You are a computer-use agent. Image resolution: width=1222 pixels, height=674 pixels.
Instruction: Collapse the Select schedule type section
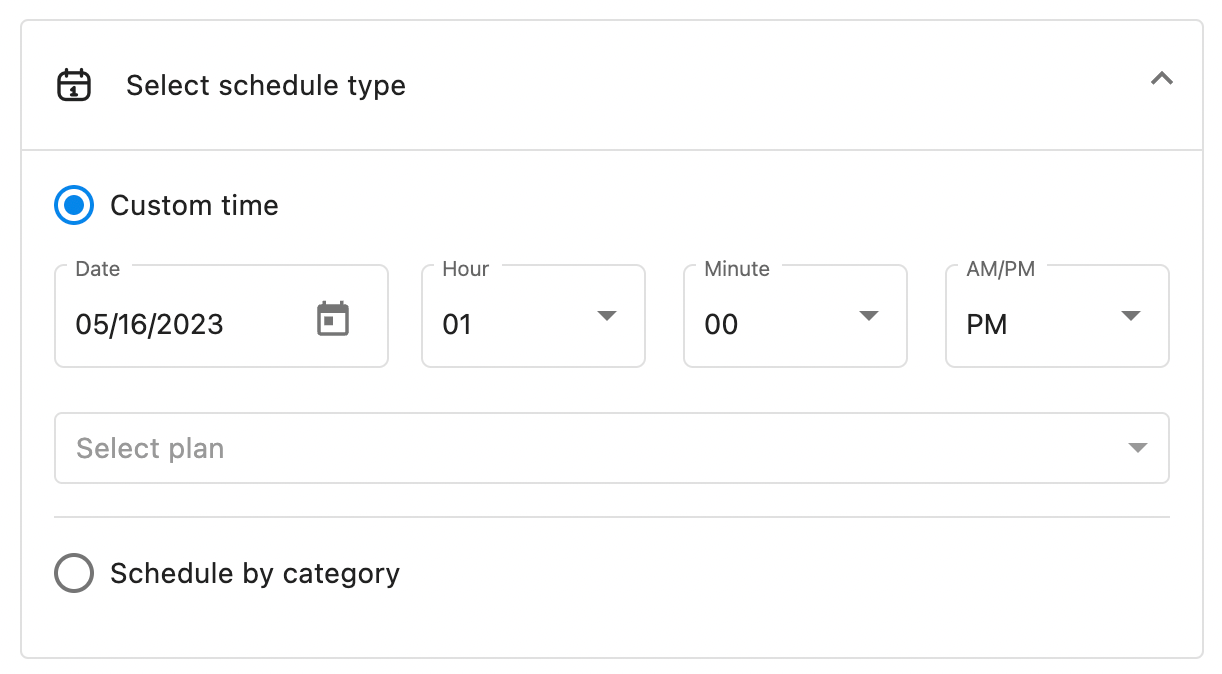[x=1161, y=79]
